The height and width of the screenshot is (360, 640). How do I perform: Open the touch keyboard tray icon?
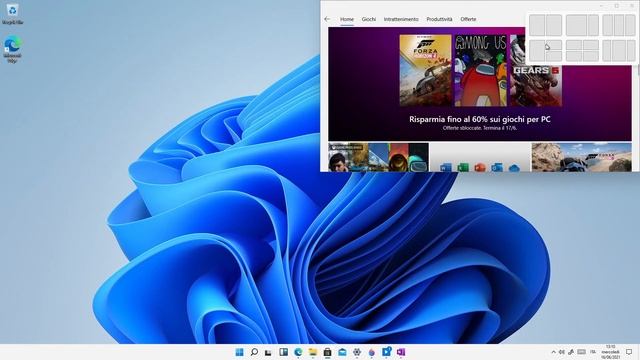point(582,352)
